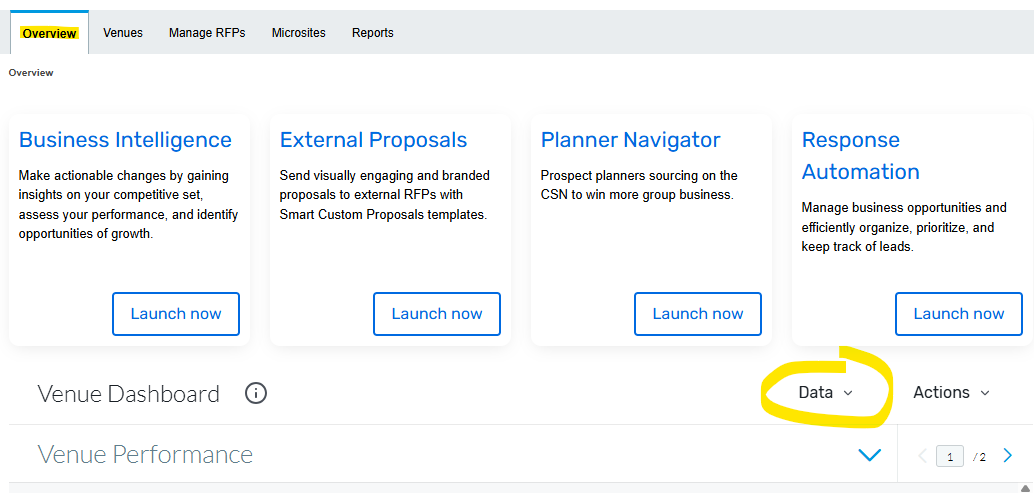The width and height of the screenshot is (1034, 493).
Task: Open the External Proposals title link
Action: point(373,140)
